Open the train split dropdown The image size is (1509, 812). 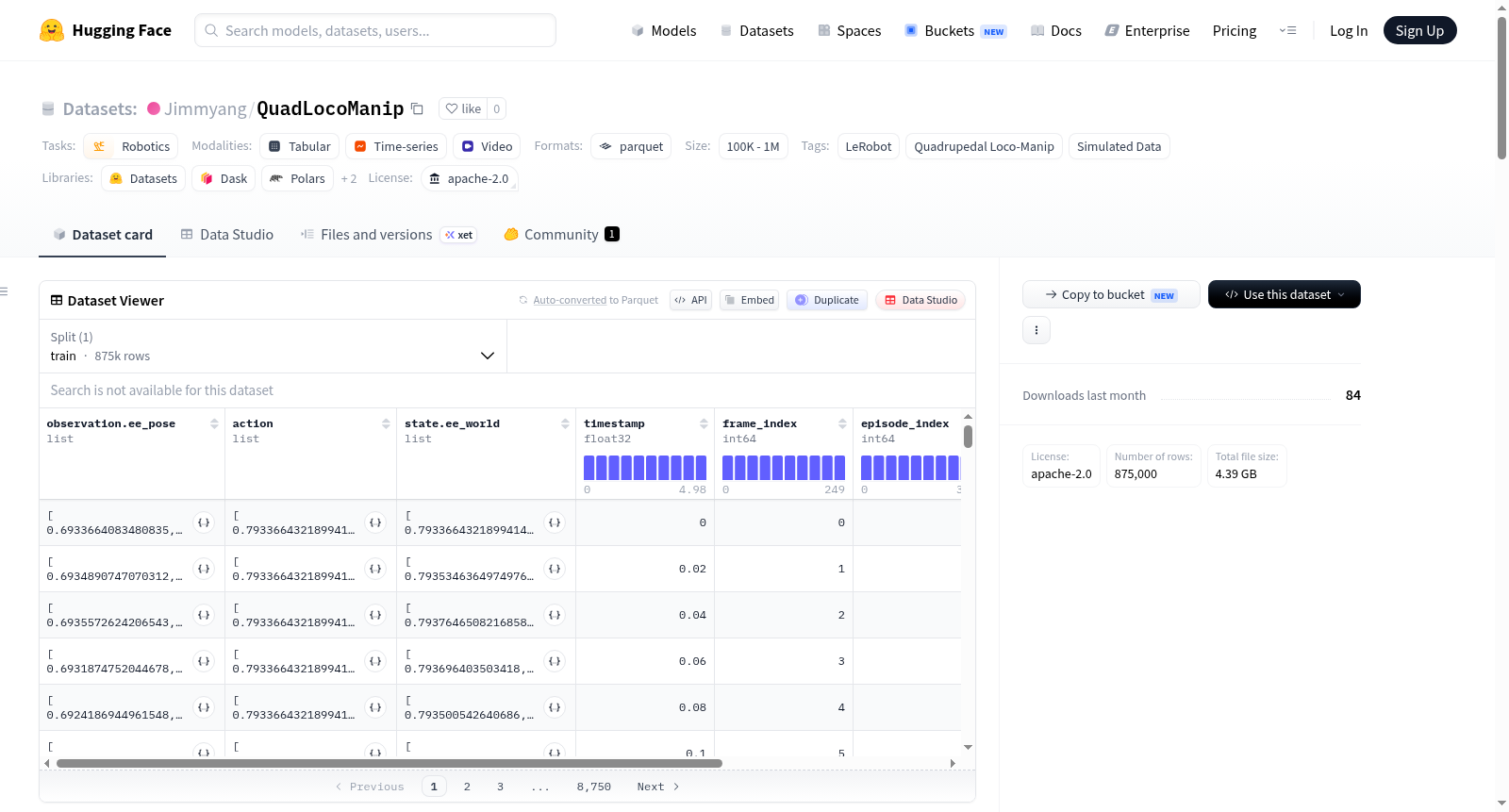(x=273, y=346)
